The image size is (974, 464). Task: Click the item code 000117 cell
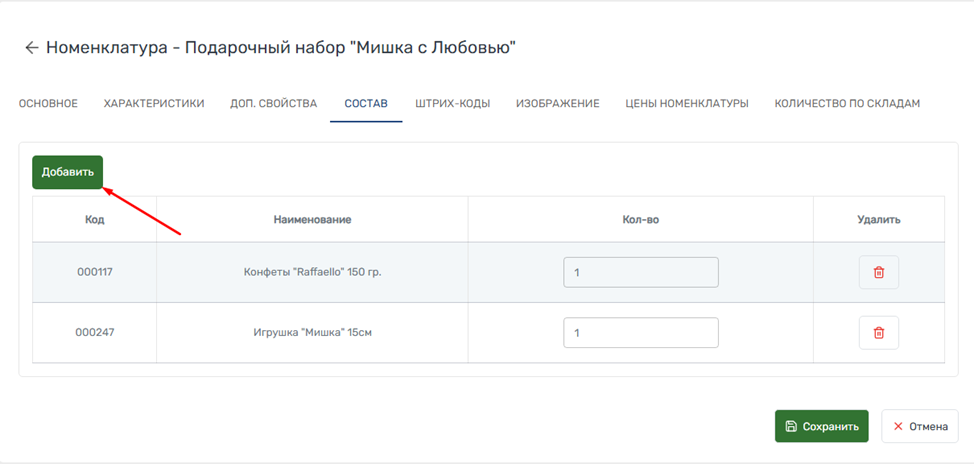pos(94,272)
